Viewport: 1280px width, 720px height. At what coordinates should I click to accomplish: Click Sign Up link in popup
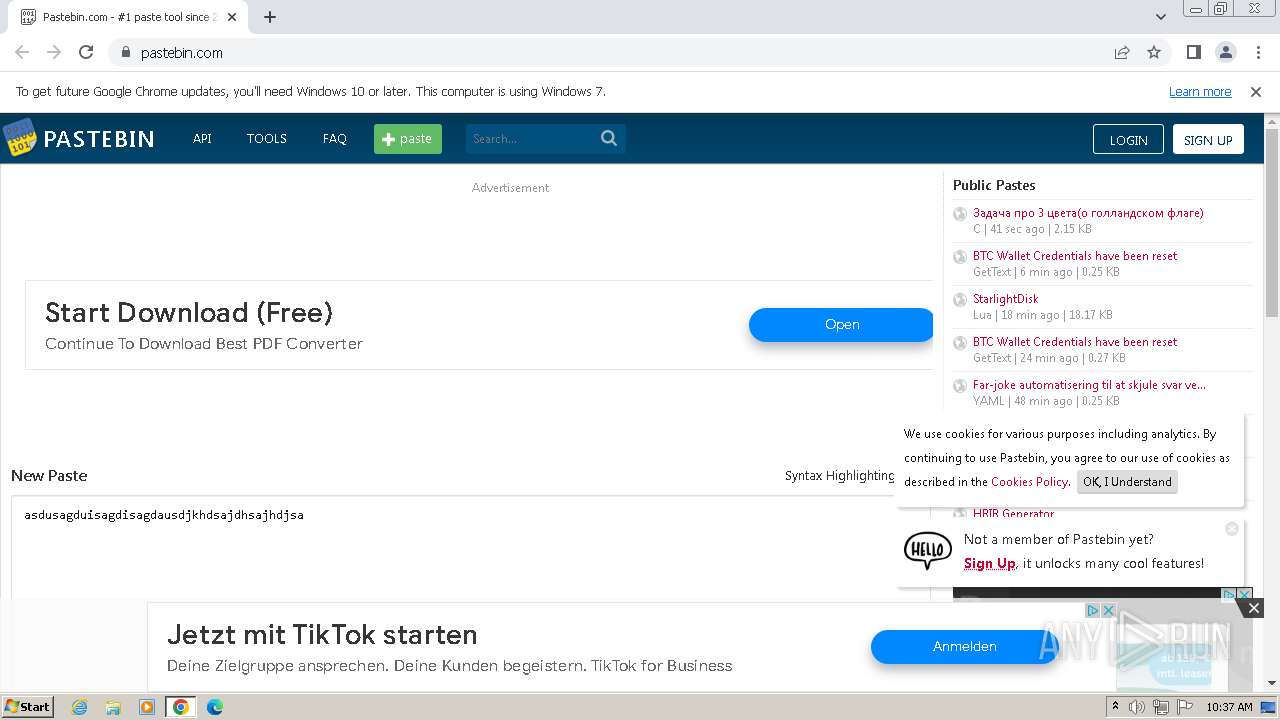(x=990, y=563)
